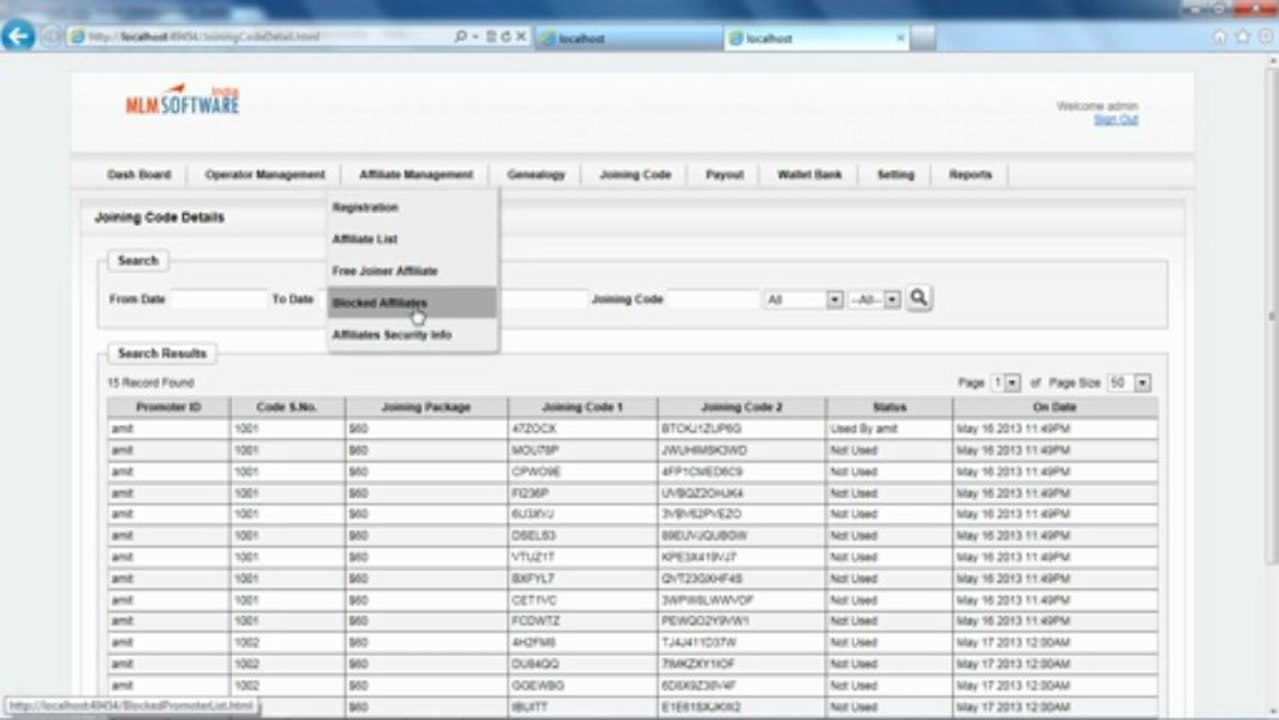Click the '15 Record Found' text

click(150, 383)
